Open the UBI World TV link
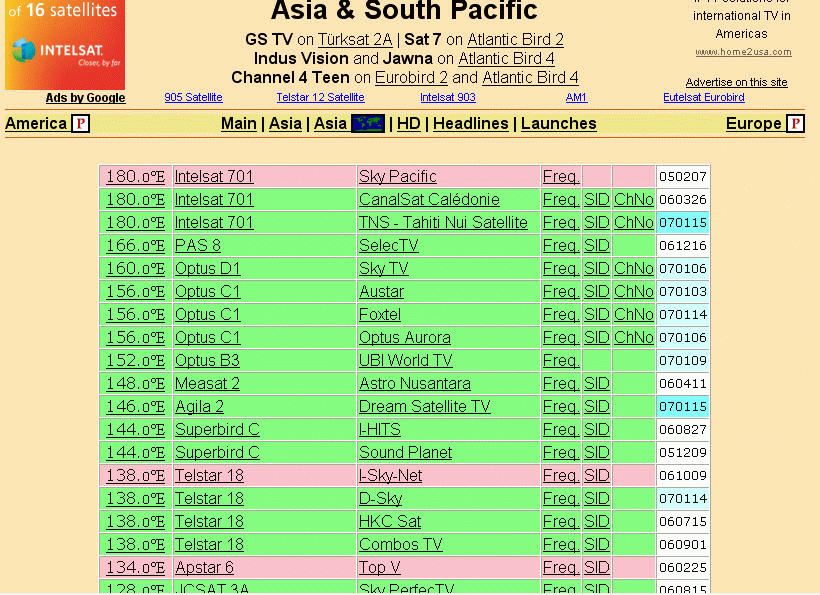Screen dimensions: 820x595 click(x=405, y=361)
